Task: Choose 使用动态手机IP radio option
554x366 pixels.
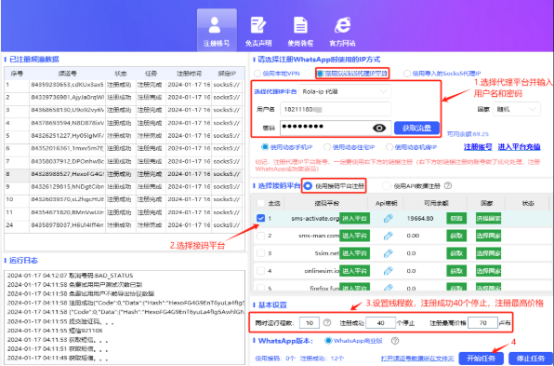Action: (x=265, y=147)
